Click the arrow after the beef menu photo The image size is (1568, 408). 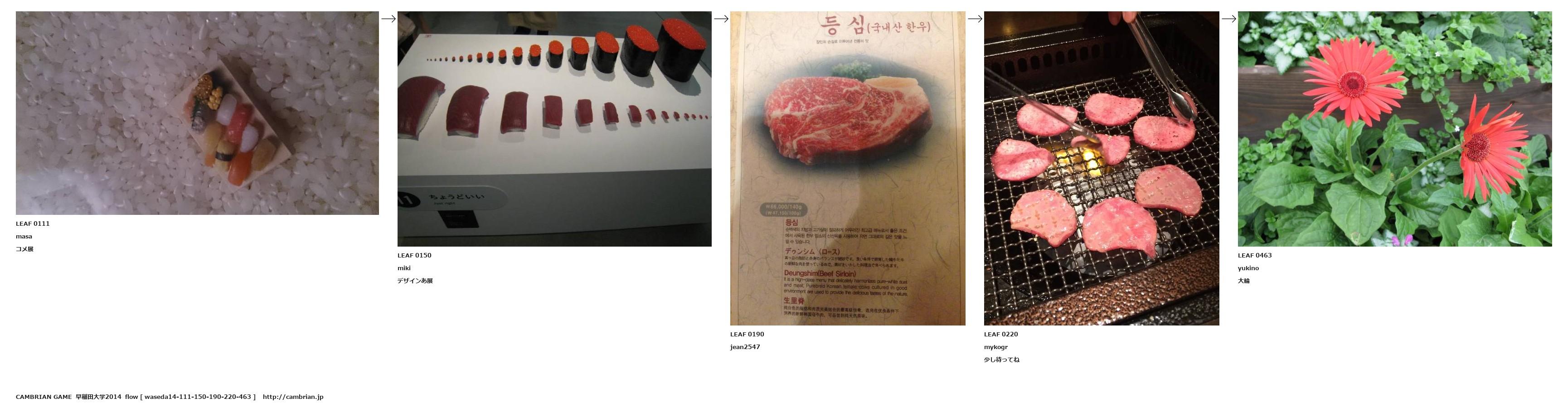pos(975,19)
